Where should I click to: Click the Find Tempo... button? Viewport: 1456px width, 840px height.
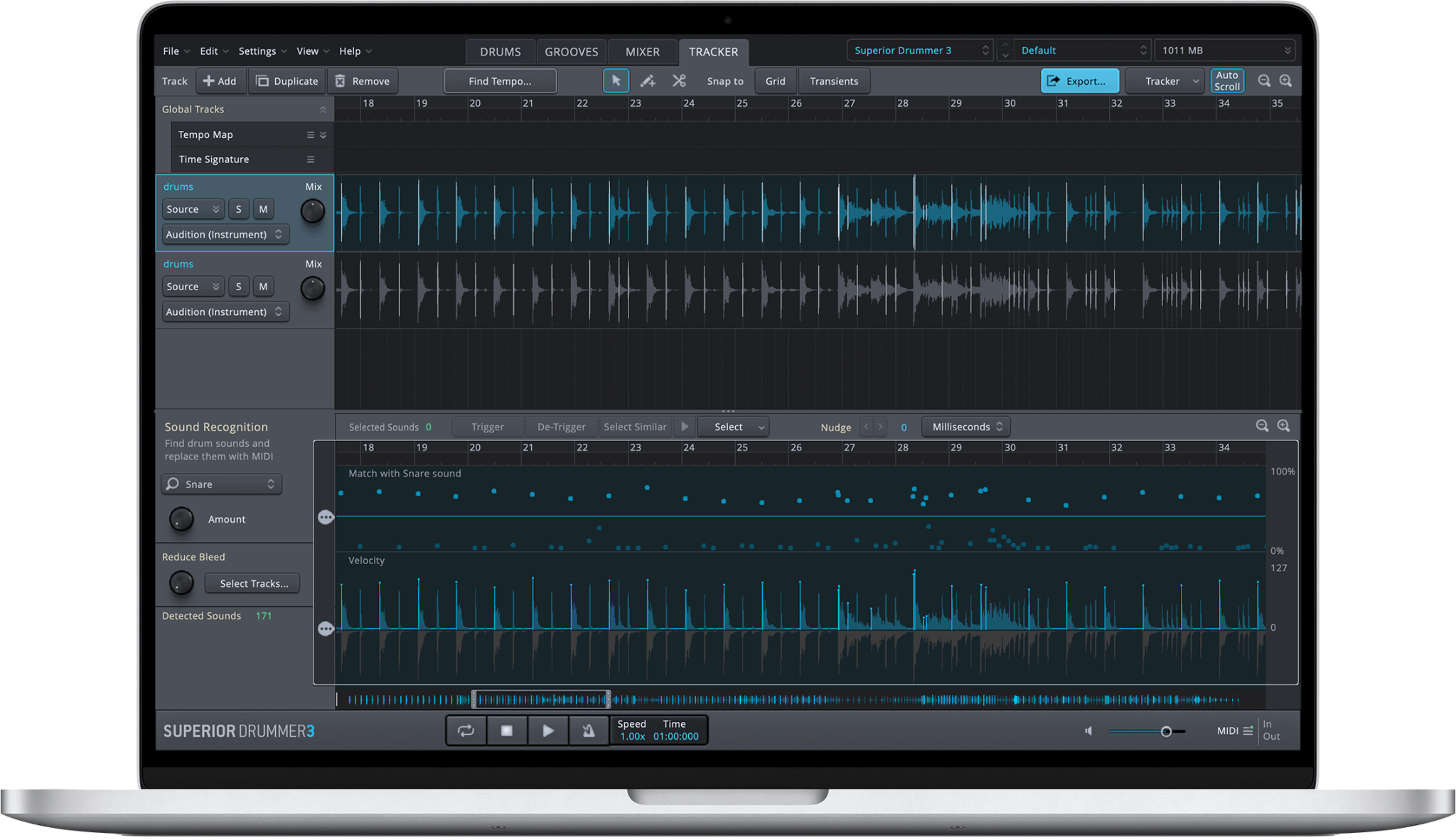pyautogui.click(x=500, y=81)
